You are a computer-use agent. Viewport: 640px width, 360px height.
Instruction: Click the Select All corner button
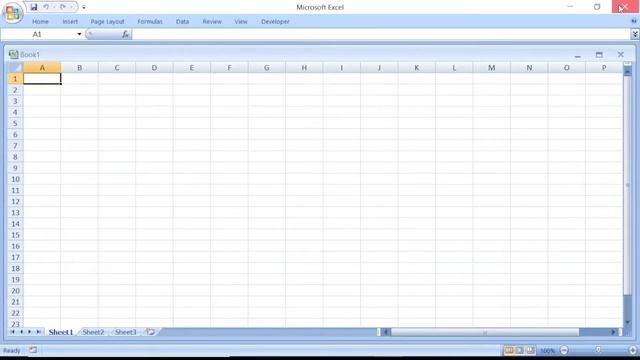pyautogui.click(x=16, y=68)
